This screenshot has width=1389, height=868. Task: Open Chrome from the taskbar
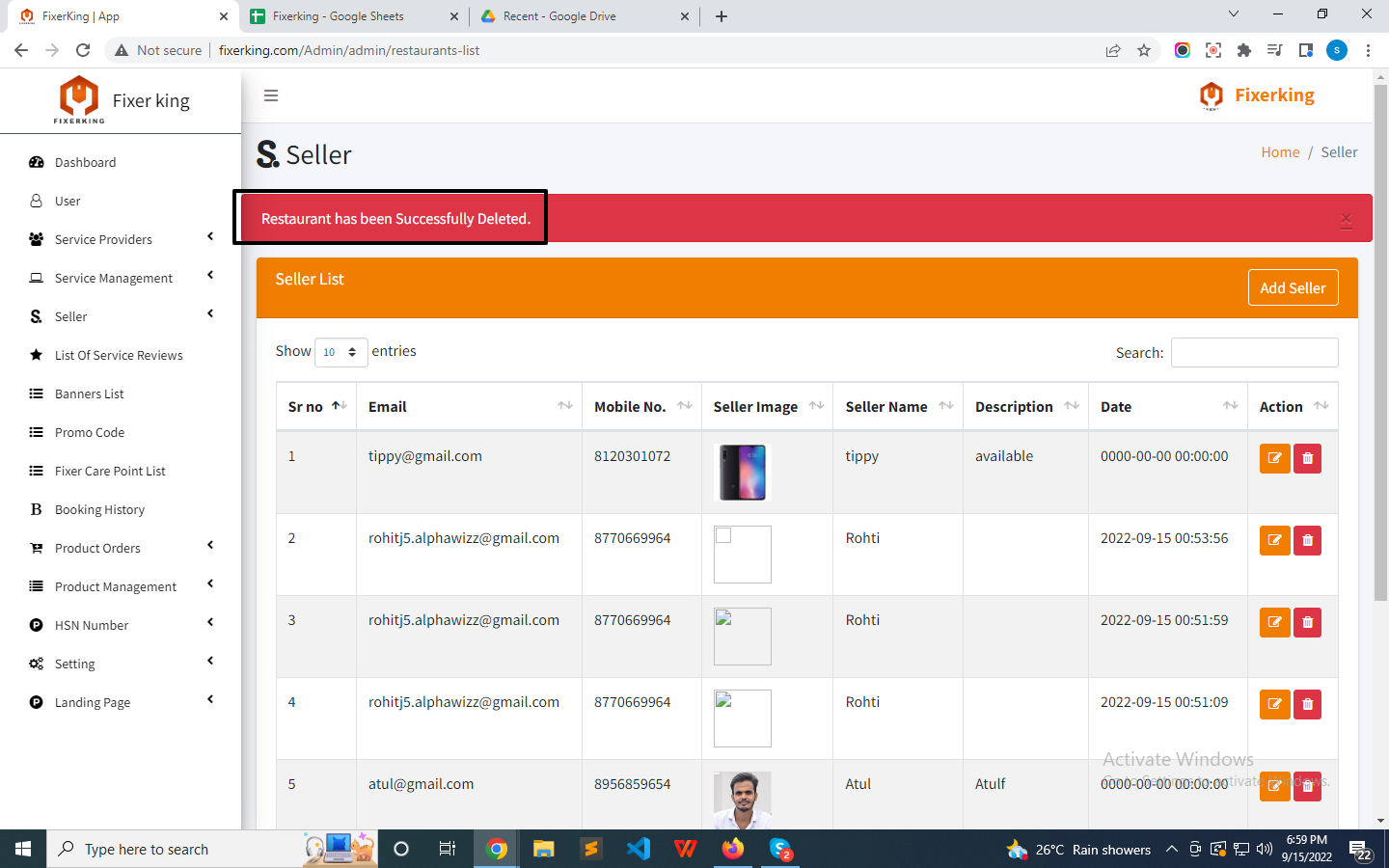497,849
